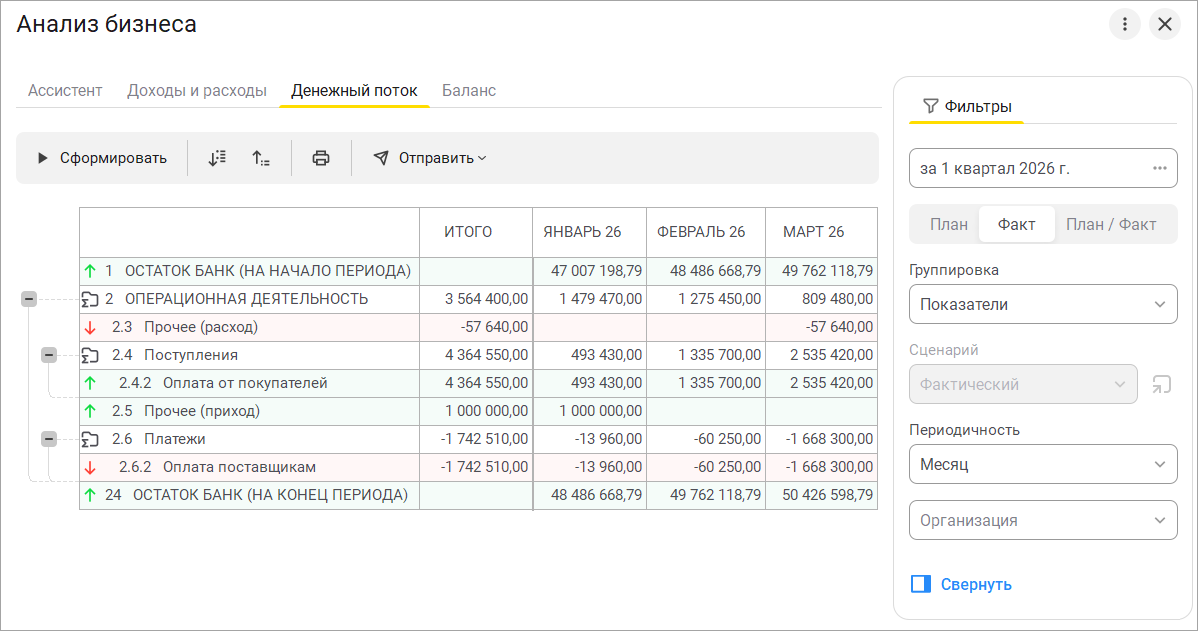Open the Группировка Показатели dropdown
The width and height of the screenshot is (1198, 631).
pos(1043,304)
